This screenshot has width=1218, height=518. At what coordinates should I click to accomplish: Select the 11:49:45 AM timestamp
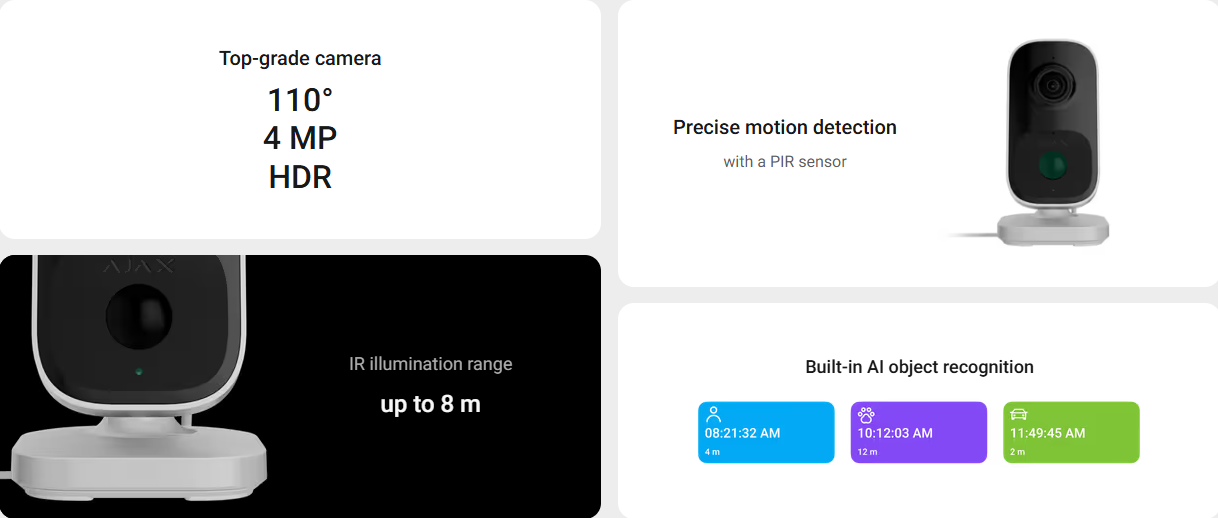click(1047, 433)
